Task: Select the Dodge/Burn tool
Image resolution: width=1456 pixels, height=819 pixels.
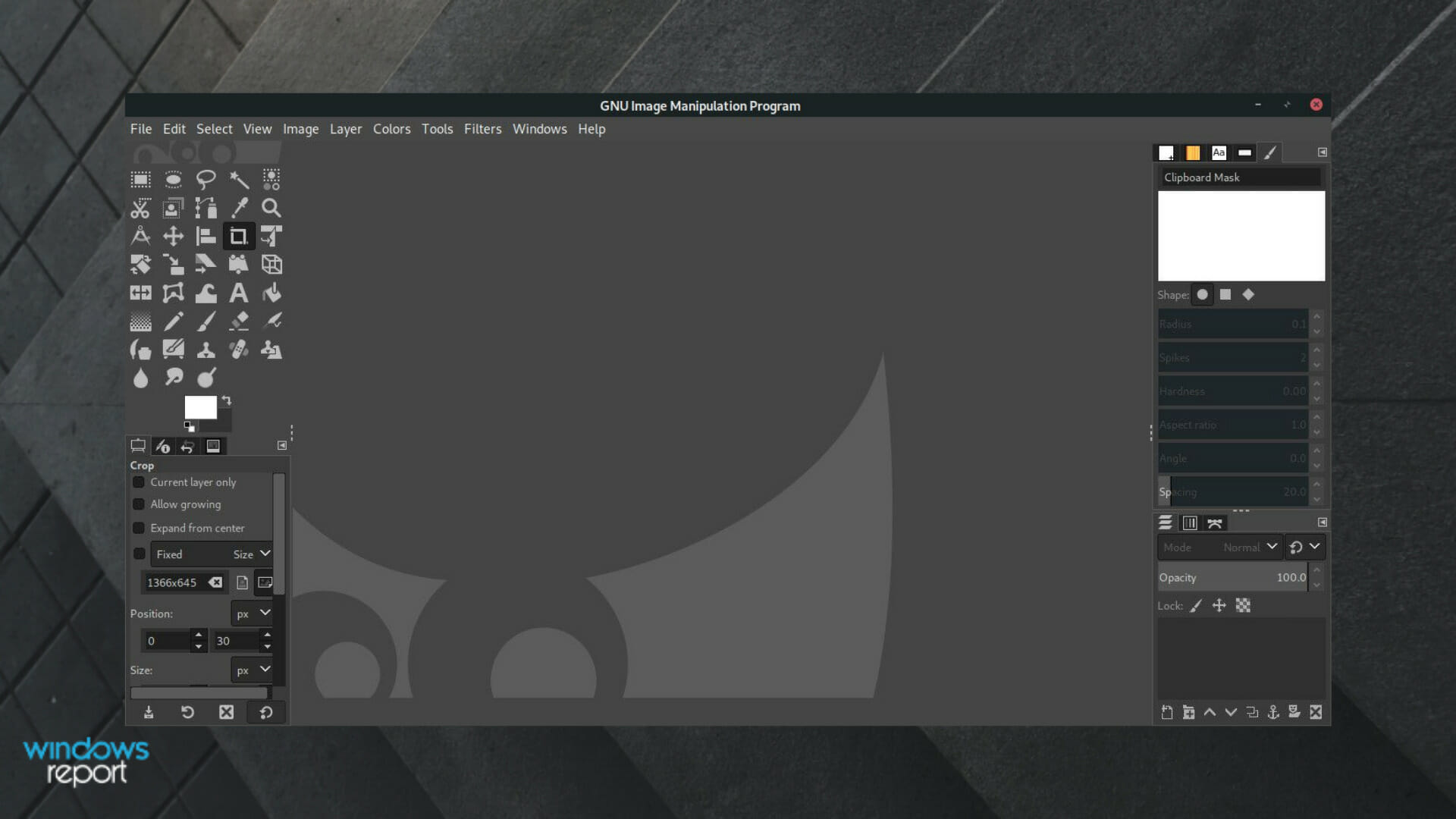Action: pos(206,377)
